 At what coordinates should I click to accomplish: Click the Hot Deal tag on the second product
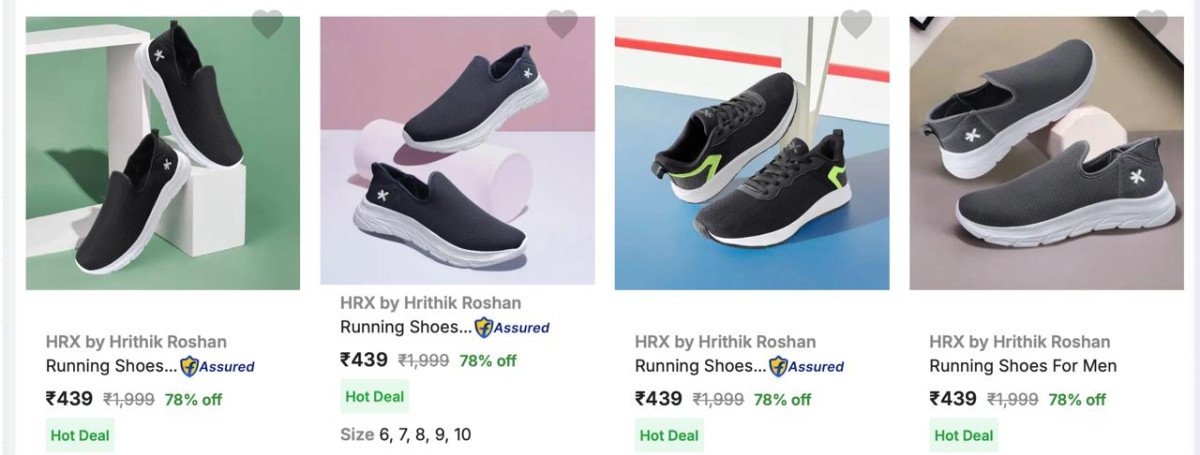(x=374, y=396)
